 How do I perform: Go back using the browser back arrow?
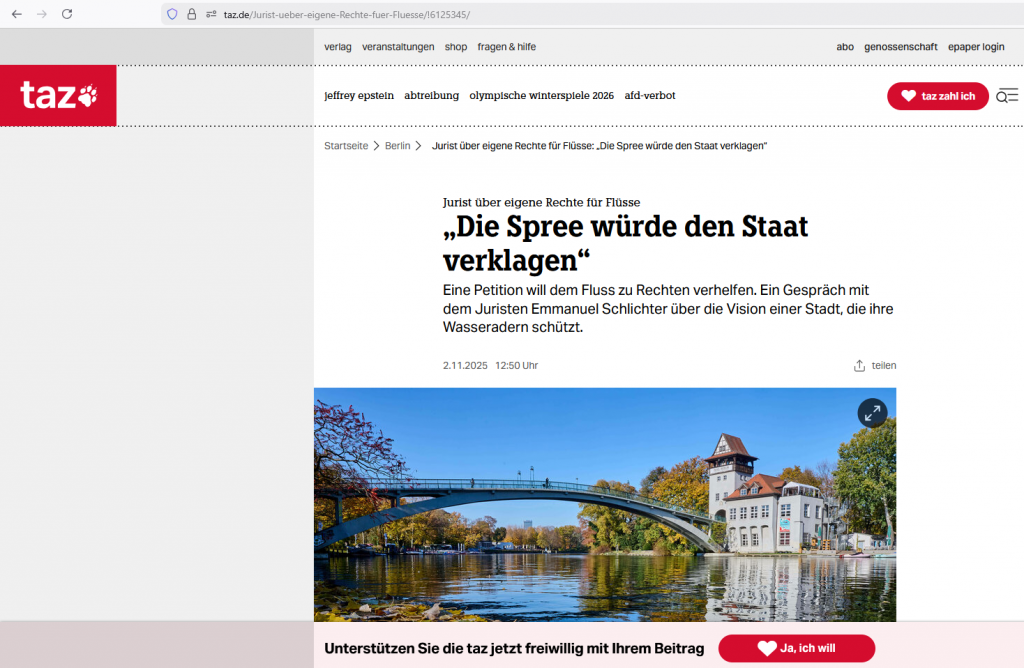click(16, 14)
